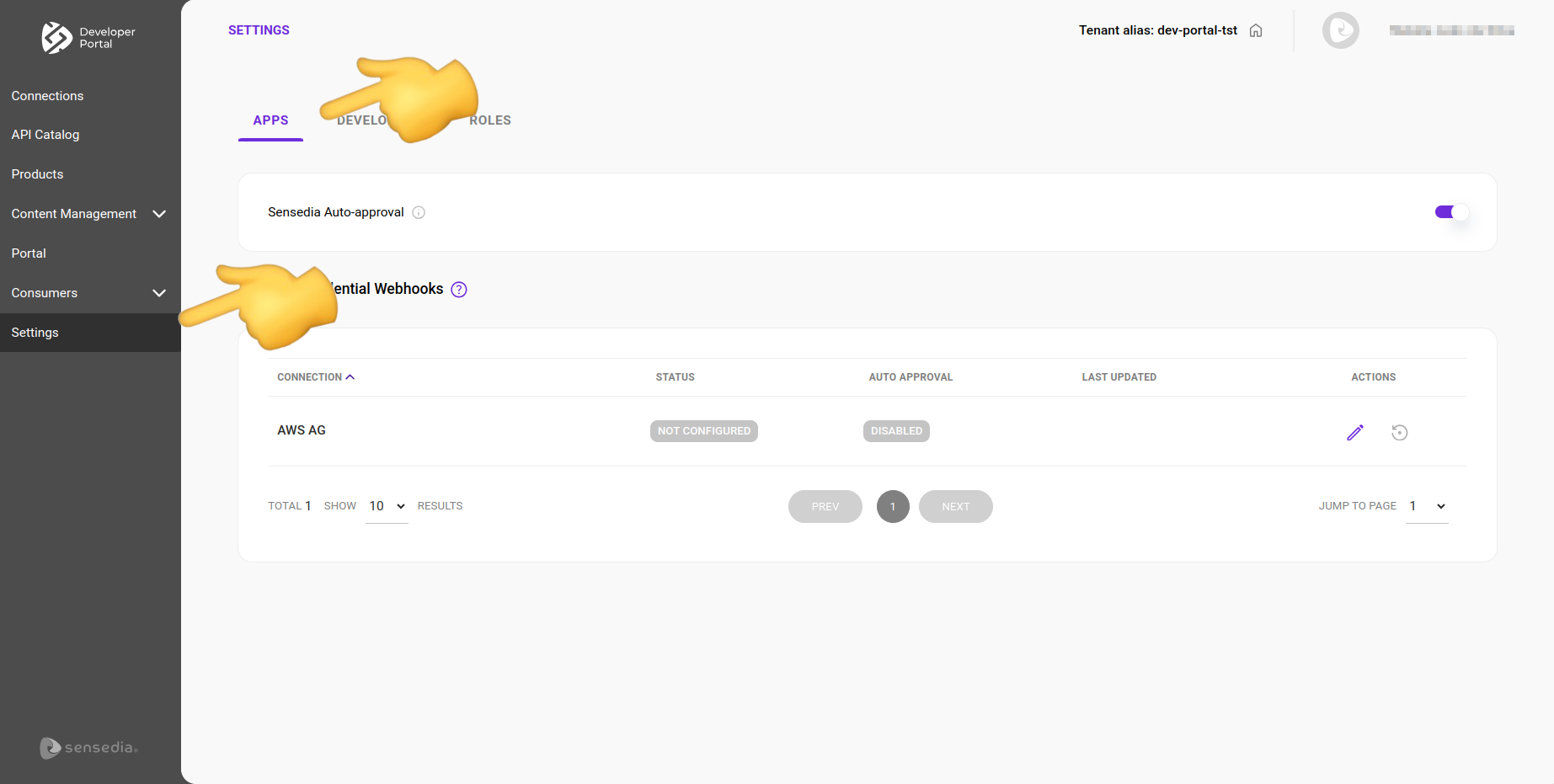The height and width of the screenshot is (784, 1554).
Task: Click the Sensedia Auto-approval info icon
Action: 419,212
